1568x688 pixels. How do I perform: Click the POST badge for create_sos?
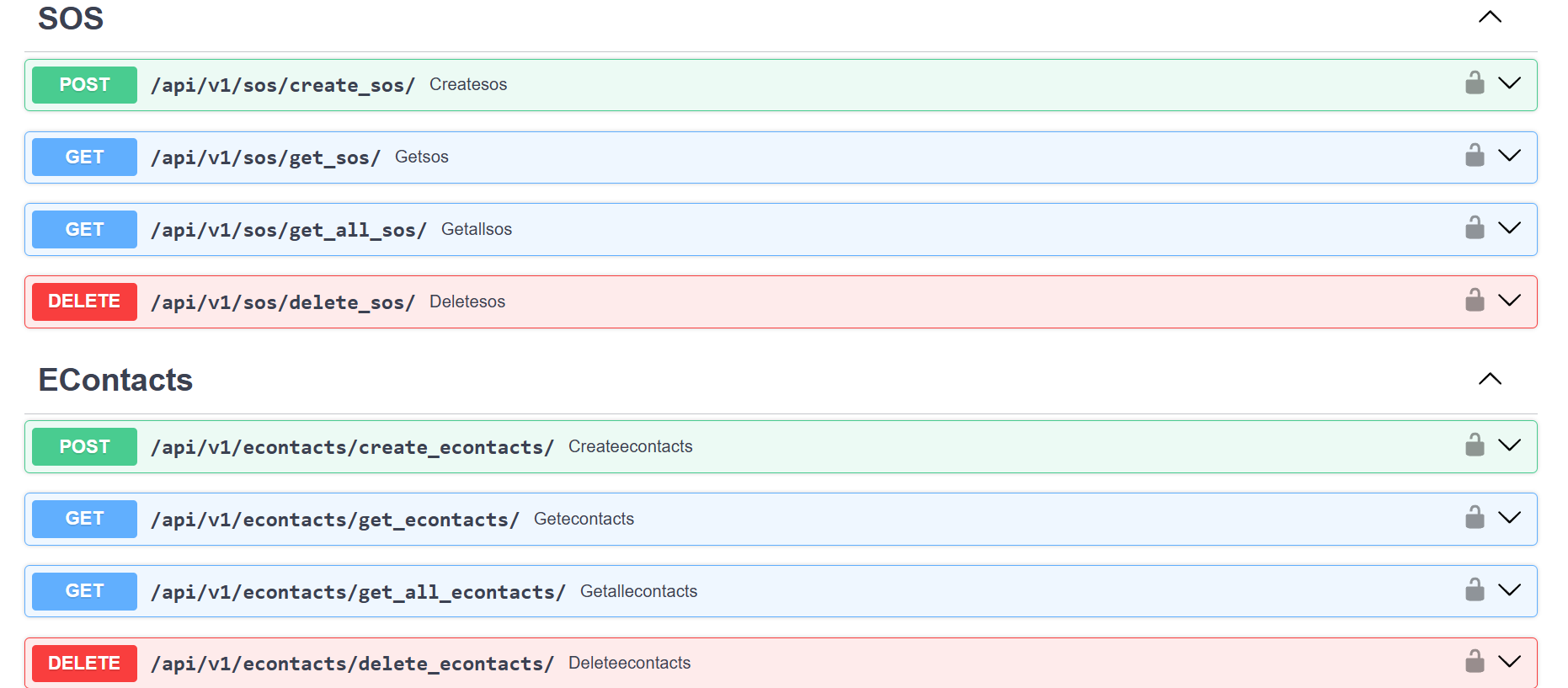click(84, 84)
